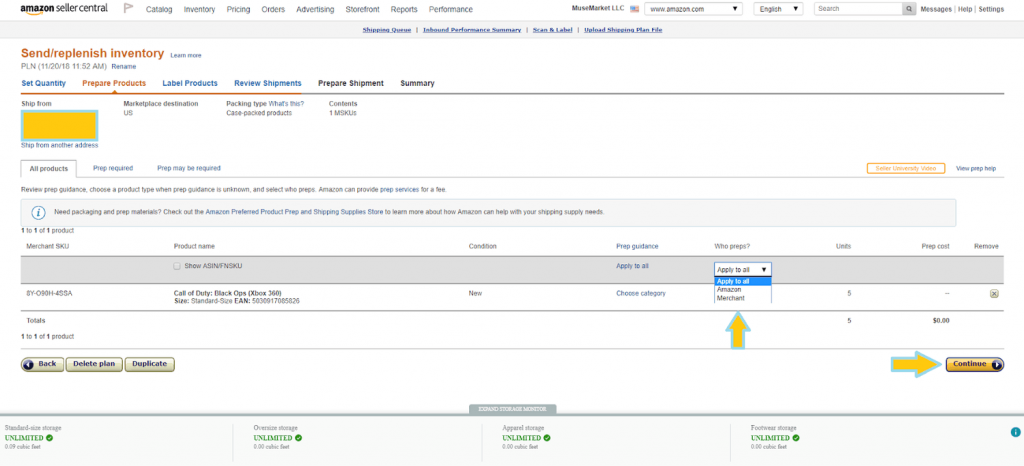Check the Show ASIN/FNSKU checkbox
1024x466 pixels.
177,266
